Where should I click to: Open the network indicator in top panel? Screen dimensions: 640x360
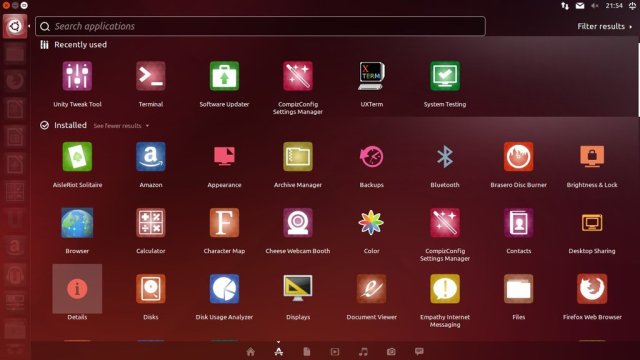pos(565,5)
